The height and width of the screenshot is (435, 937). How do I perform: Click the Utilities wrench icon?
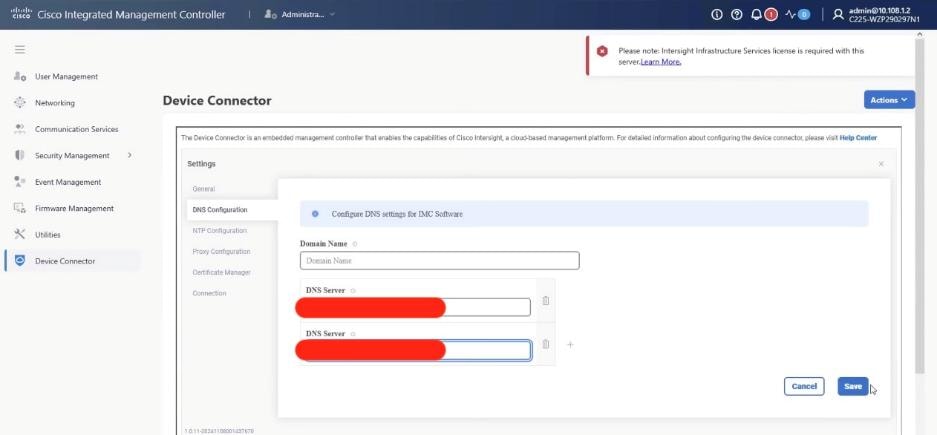(x=20, y=235)
